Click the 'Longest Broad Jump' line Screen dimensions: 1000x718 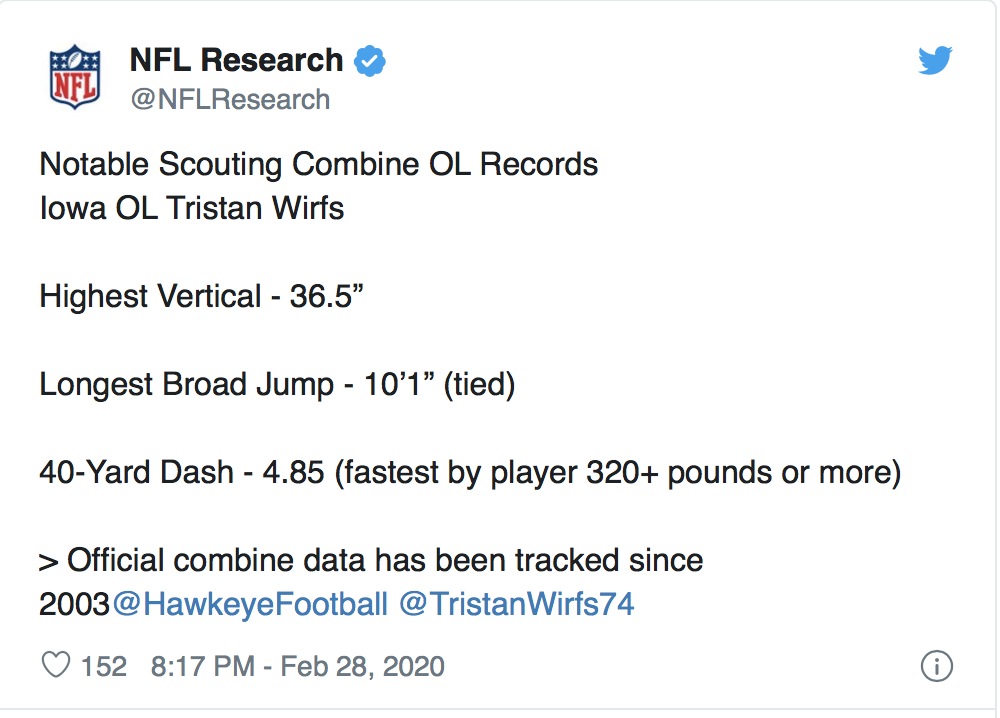[277, 385]
